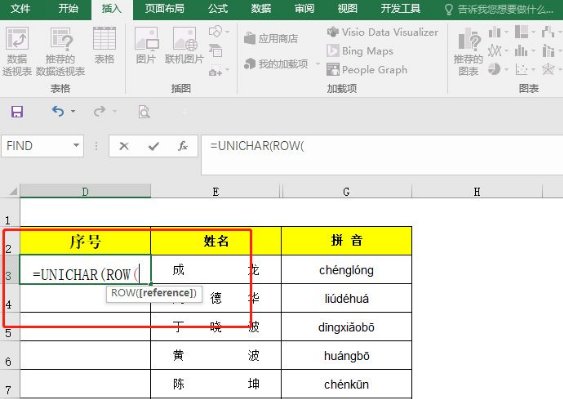Open Recommended PivotTables (推荐的数据透视表)

(x=60, y=51)
